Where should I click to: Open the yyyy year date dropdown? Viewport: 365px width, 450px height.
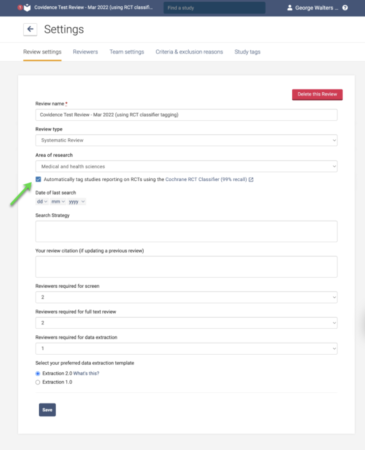pyautogui.click(x=77, y=202)
